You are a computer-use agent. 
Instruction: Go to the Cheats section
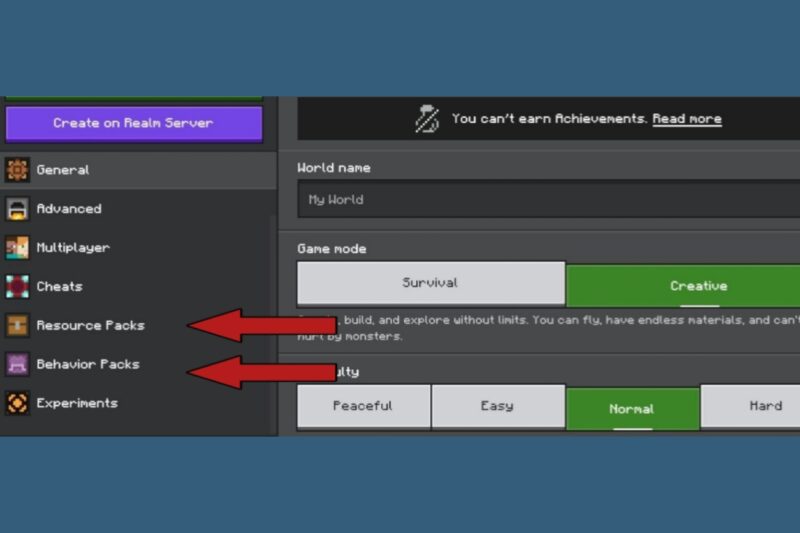click(138, 287)
